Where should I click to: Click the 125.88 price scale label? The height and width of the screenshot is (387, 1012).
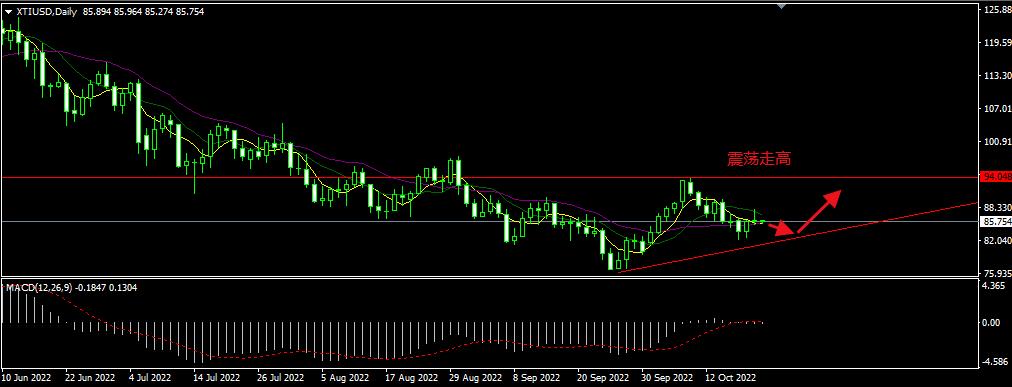point(996,10)
